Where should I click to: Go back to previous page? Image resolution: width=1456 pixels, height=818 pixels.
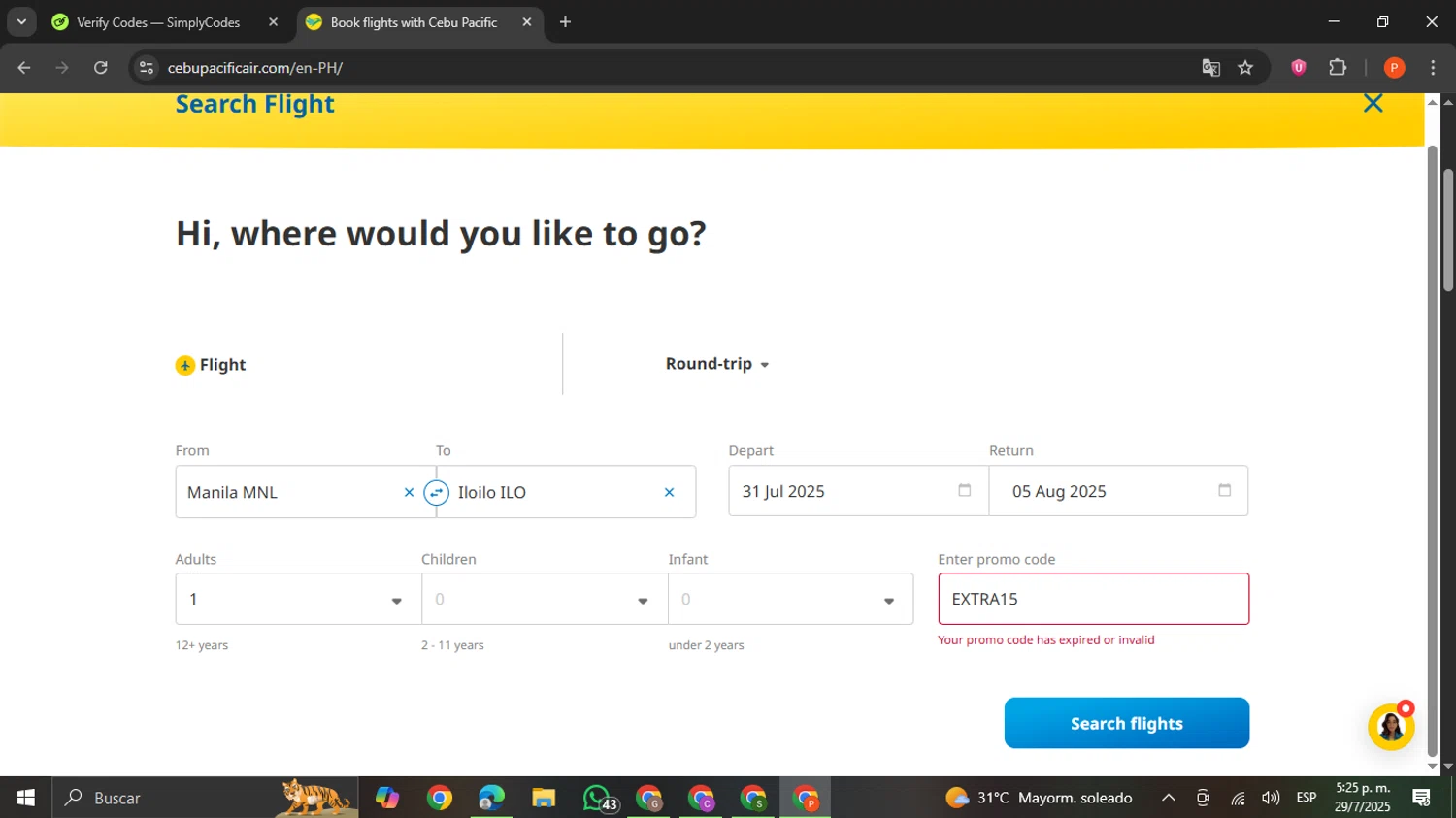[24, 68]
